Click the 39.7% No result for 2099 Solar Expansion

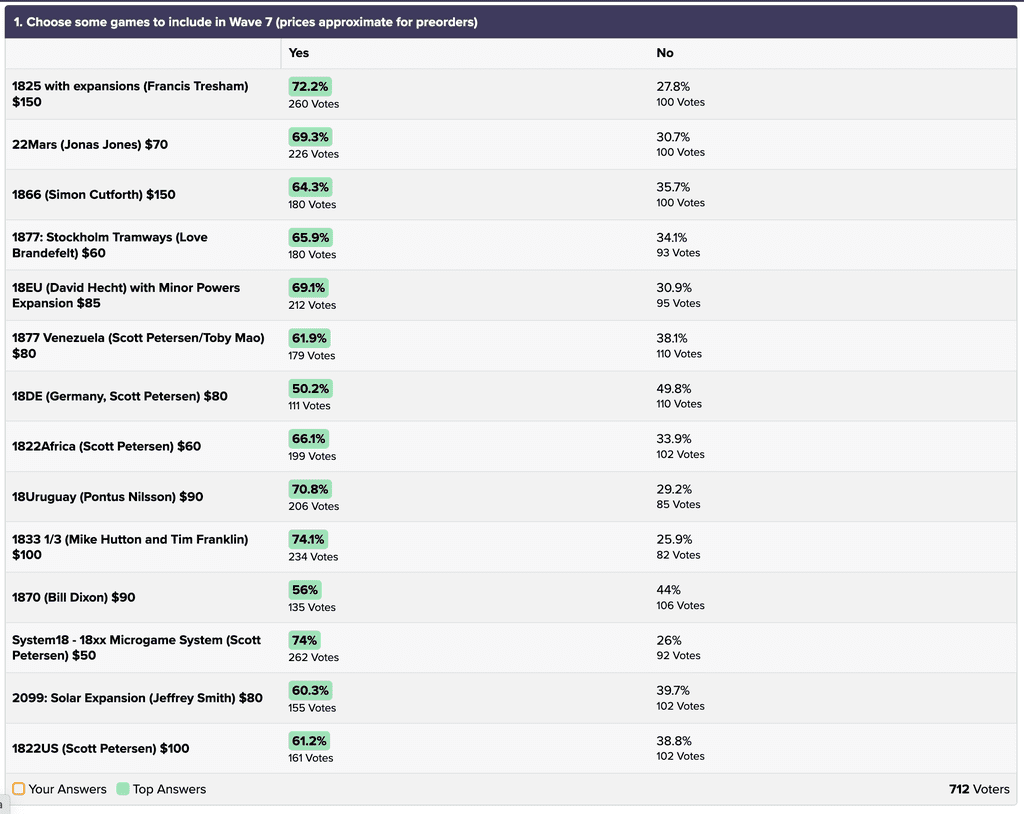(x=673, y=690)
